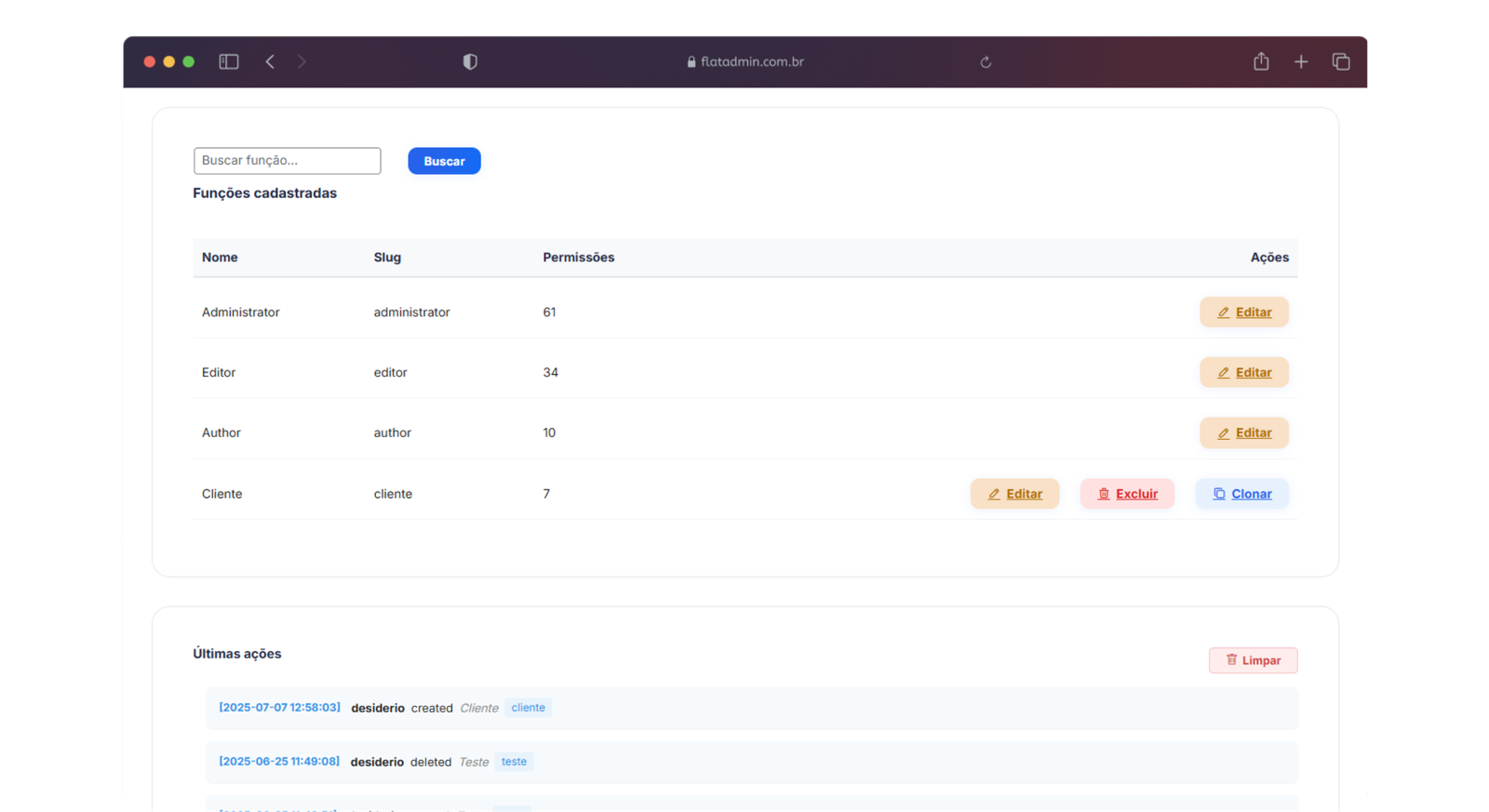Click the cliente tag in the log

[x=528, y=708]
